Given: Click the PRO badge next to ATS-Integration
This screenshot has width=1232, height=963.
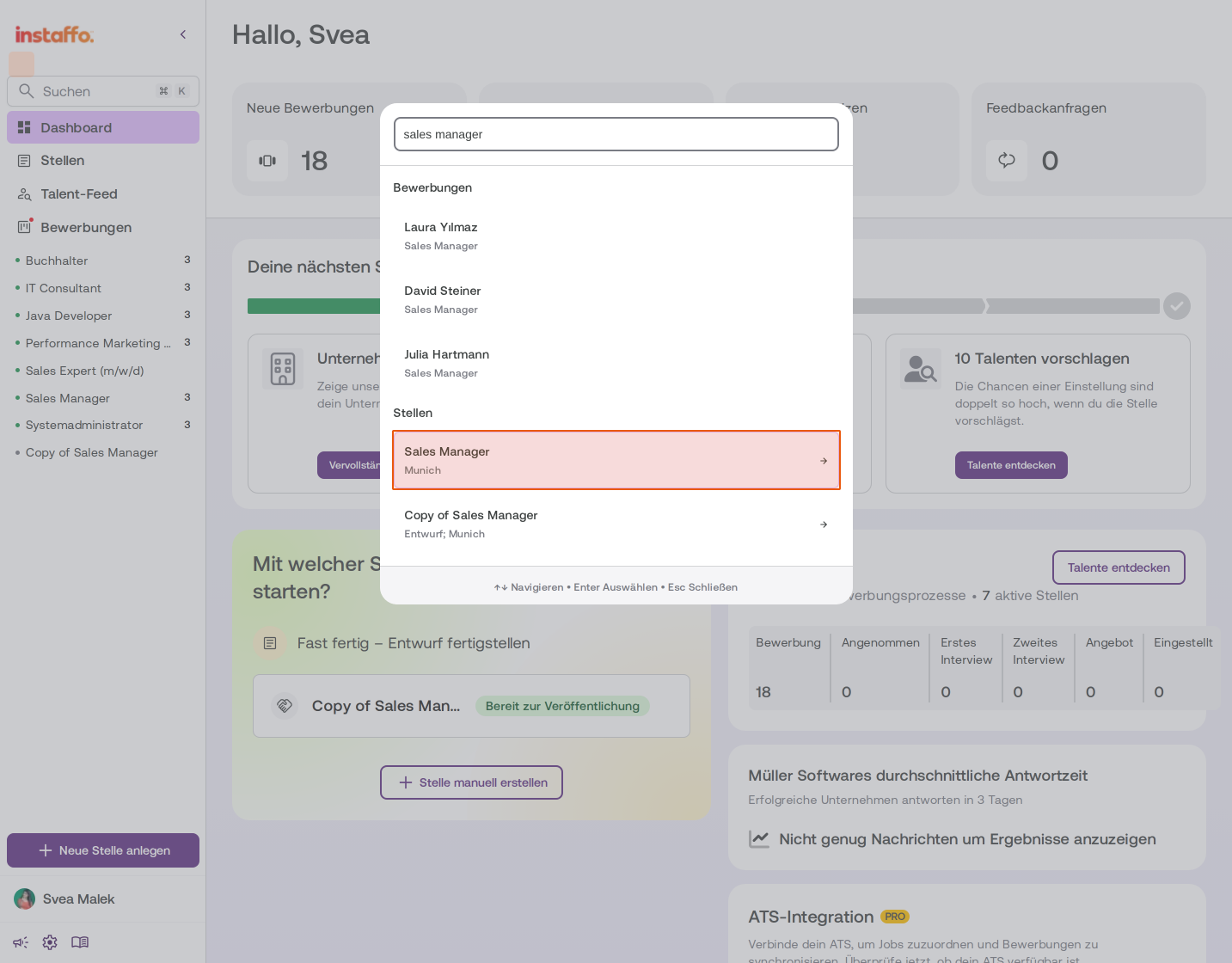Looking at the screenshot, I should [895, 917].
